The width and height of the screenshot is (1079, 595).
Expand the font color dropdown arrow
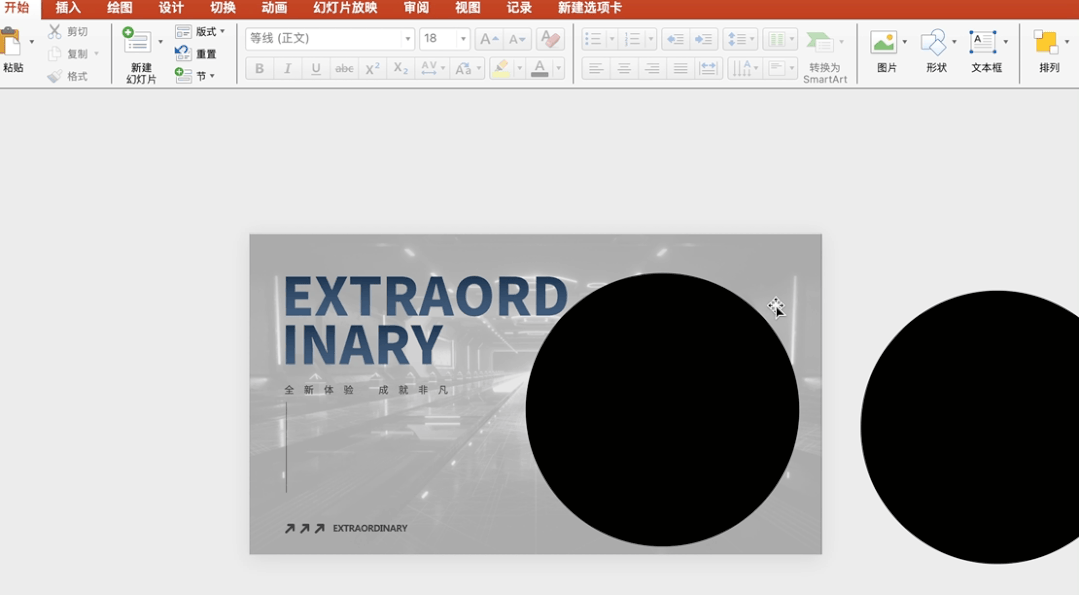559,68
